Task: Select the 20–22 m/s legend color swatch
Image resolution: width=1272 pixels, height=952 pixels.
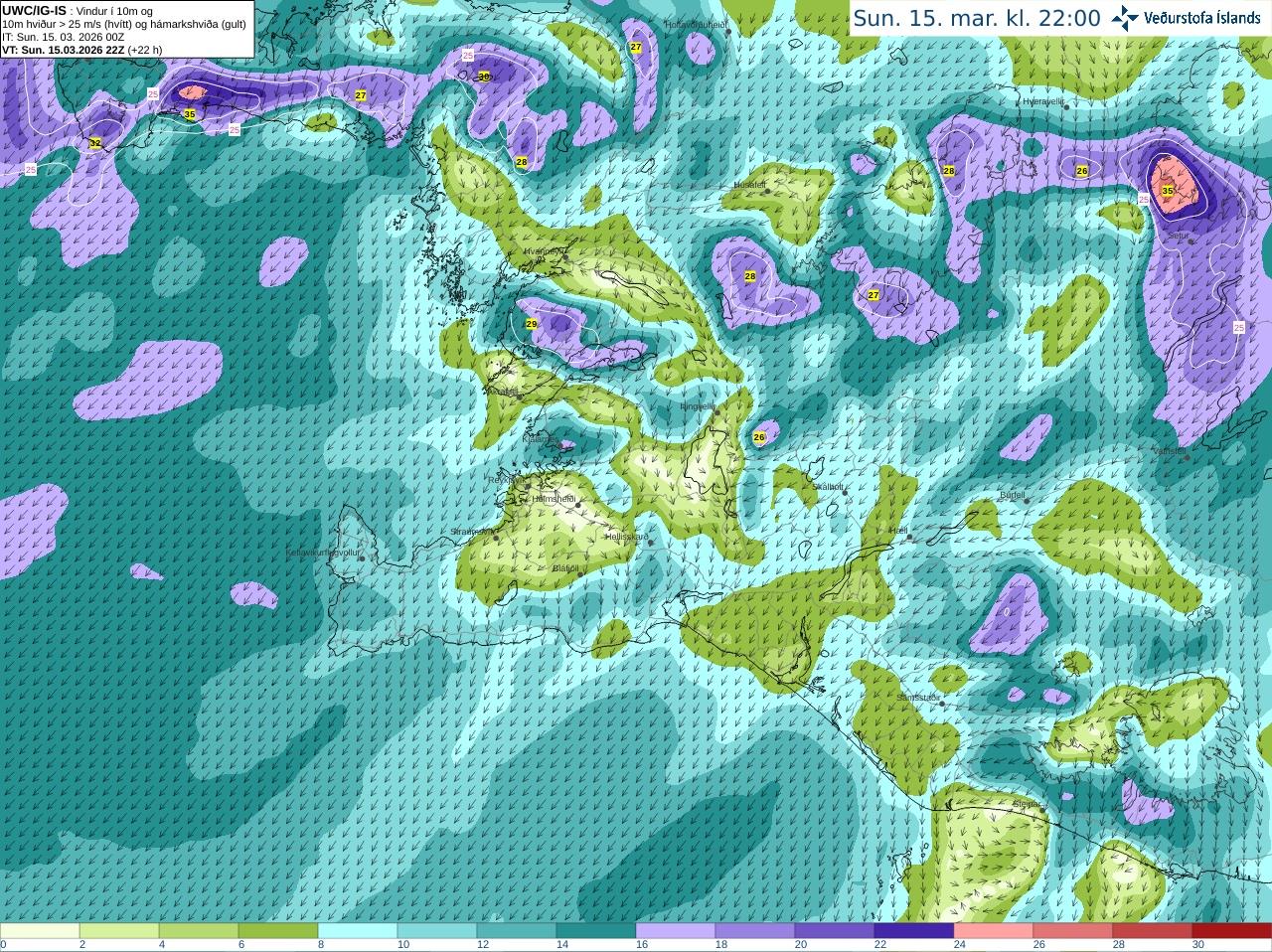Action: point(835,931)
